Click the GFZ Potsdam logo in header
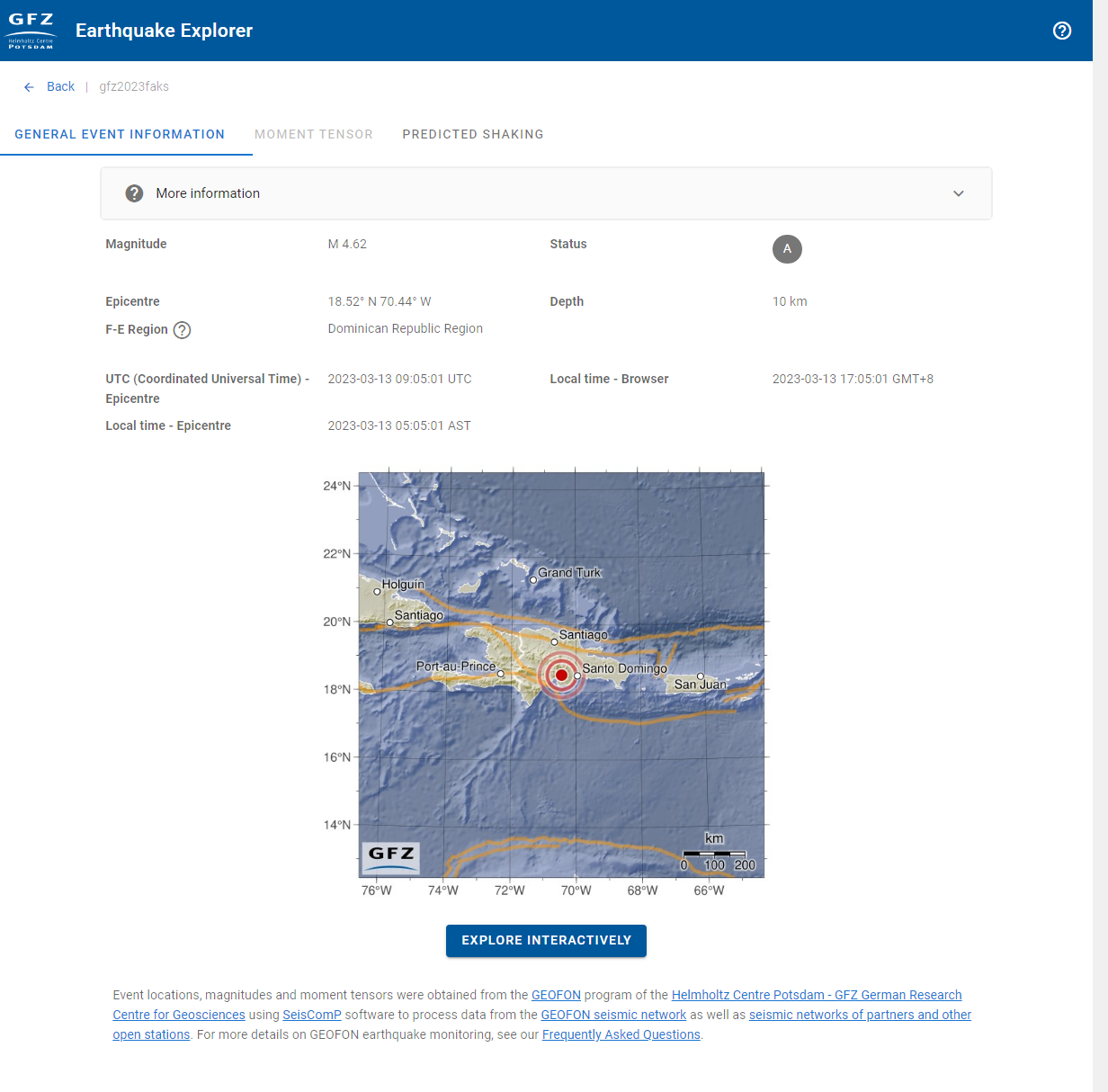1108x1092 pixels. [x=31, y=31]
